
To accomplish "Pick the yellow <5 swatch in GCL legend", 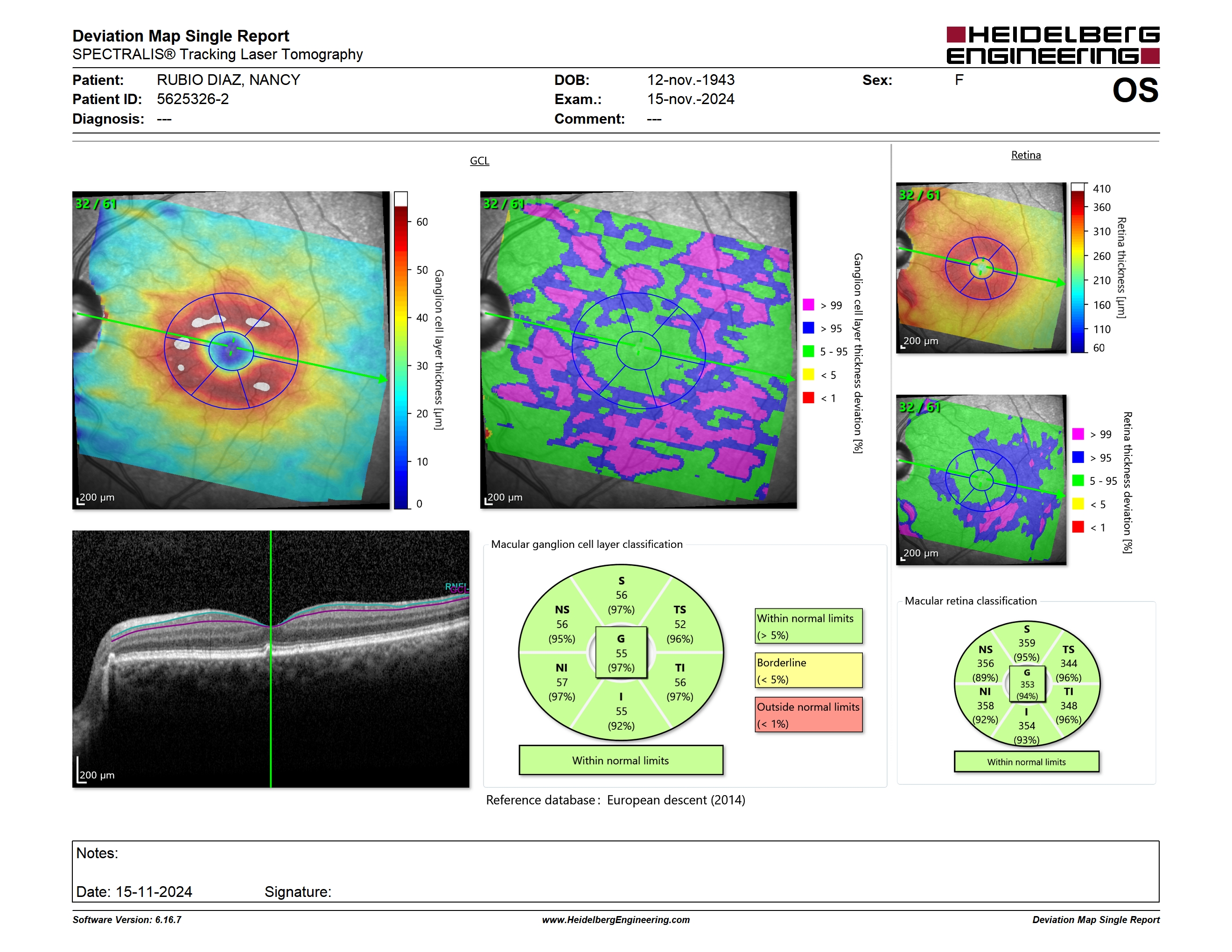I will click(808, 374).
